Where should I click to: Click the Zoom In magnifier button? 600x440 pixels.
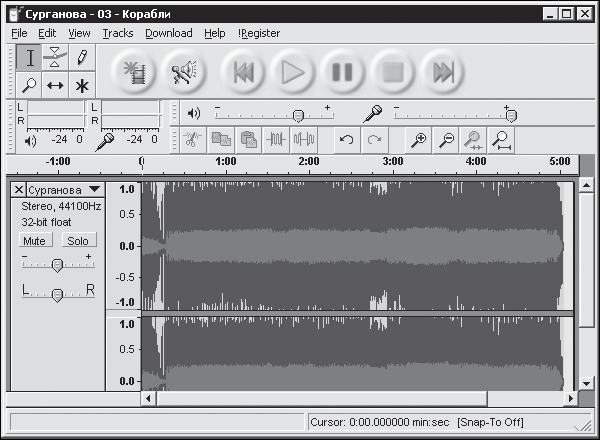coord(418,140)
